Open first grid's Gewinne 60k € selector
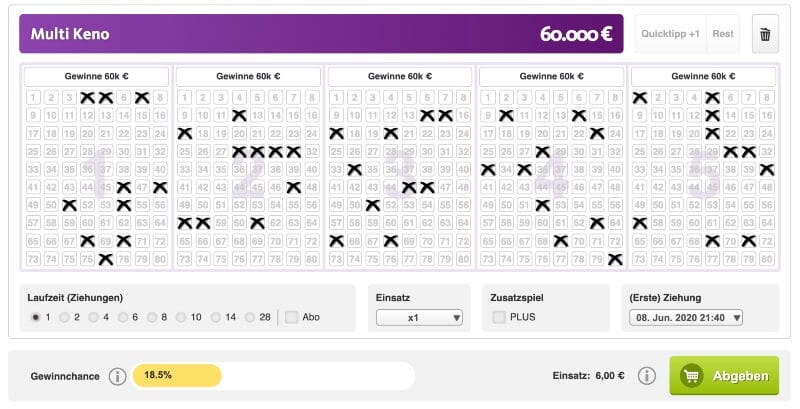The height and width of the screenshot is (409, 800). click(97, 76)
